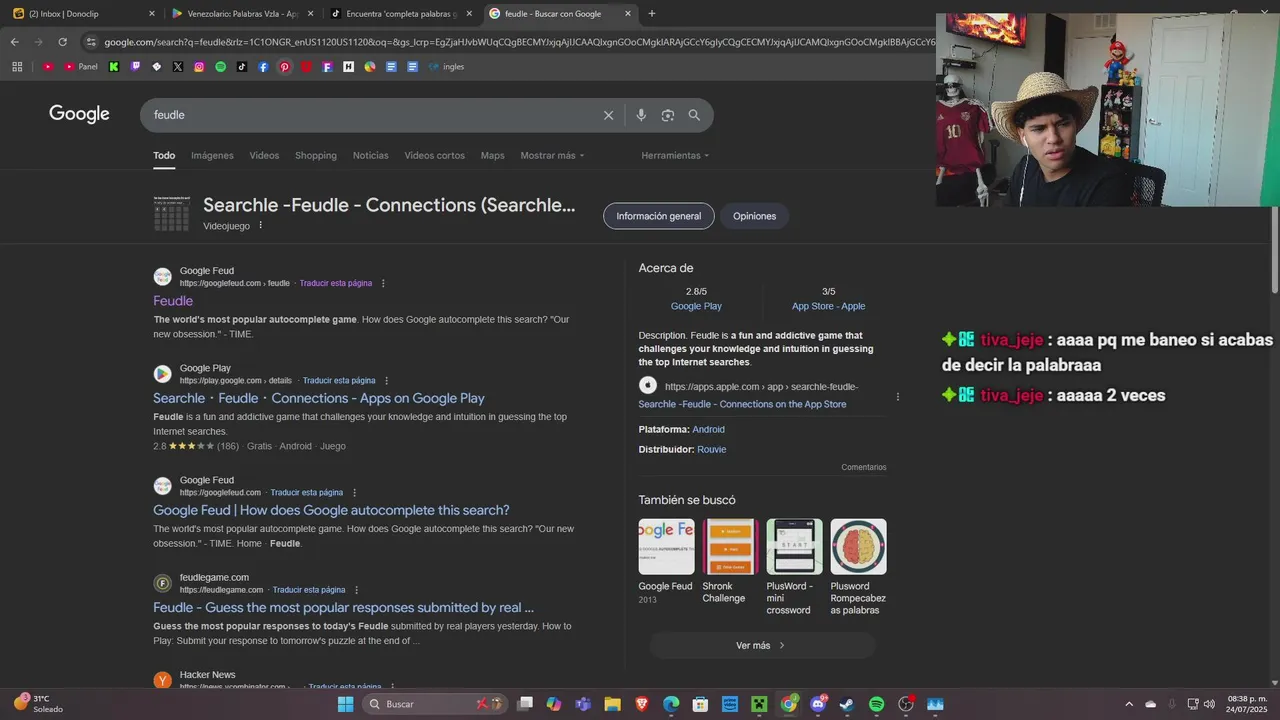The width and height of the screenshot is (1280, 720).
Task: Open the Twitch bookmark icon
Action: pyautogui.click(x=135, y=67)
